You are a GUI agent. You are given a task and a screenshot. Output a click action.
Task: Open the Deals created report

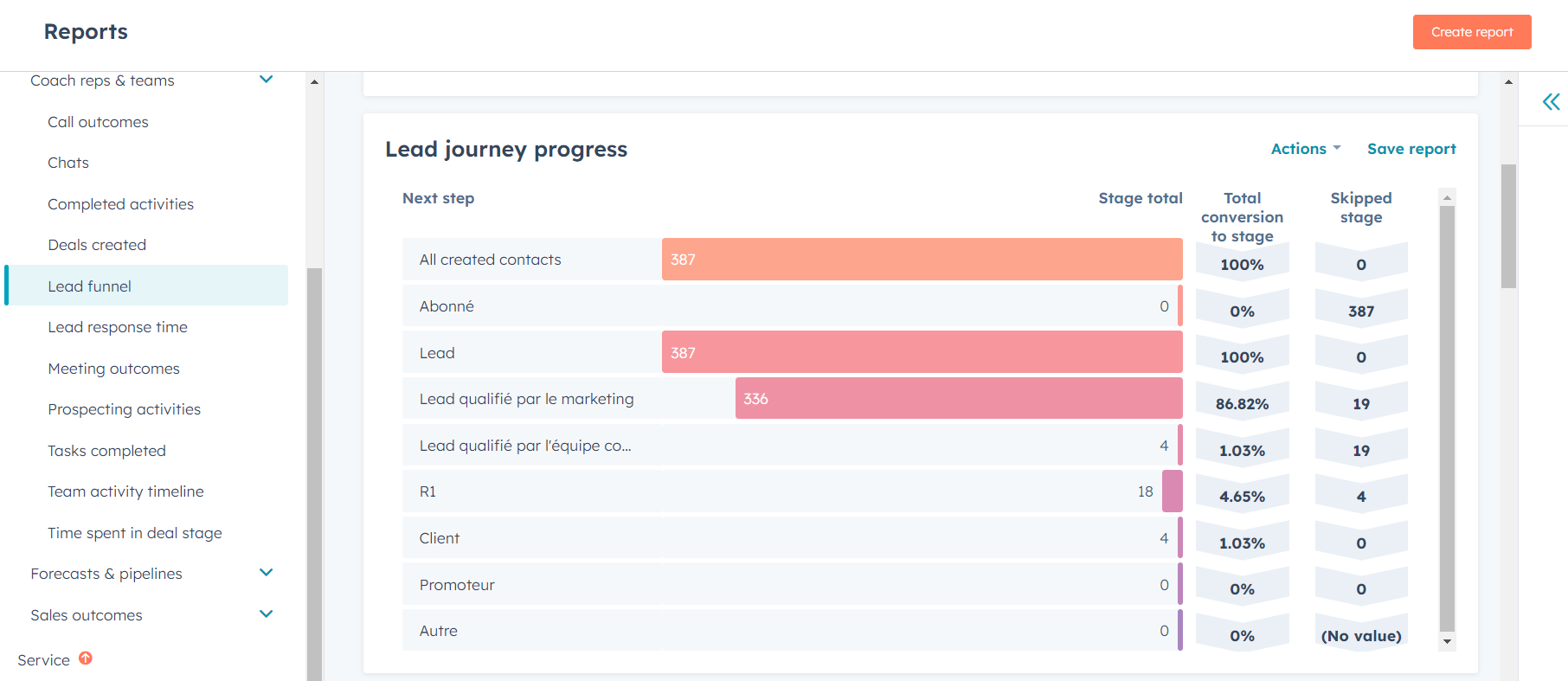pyautogui.click(x=97, y=244)
